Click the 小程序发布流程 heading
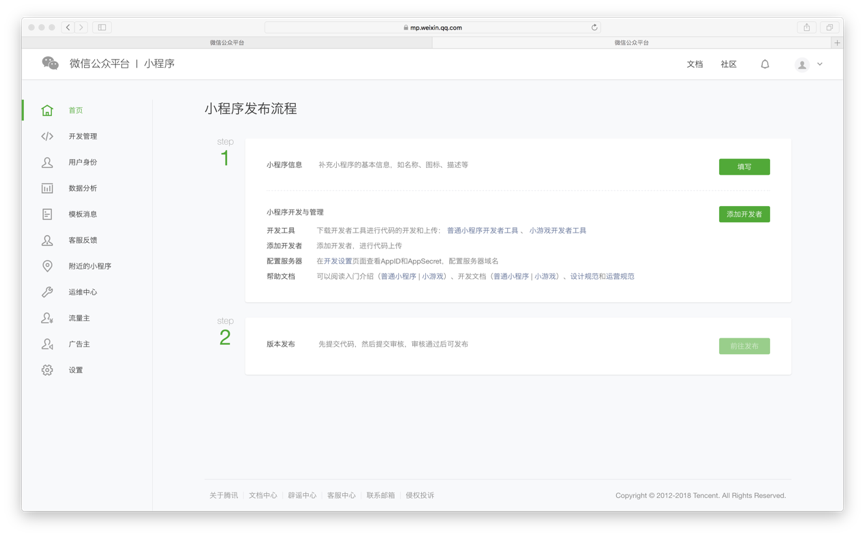The width and height of the screenshot is (864, 535). point(251,109)
